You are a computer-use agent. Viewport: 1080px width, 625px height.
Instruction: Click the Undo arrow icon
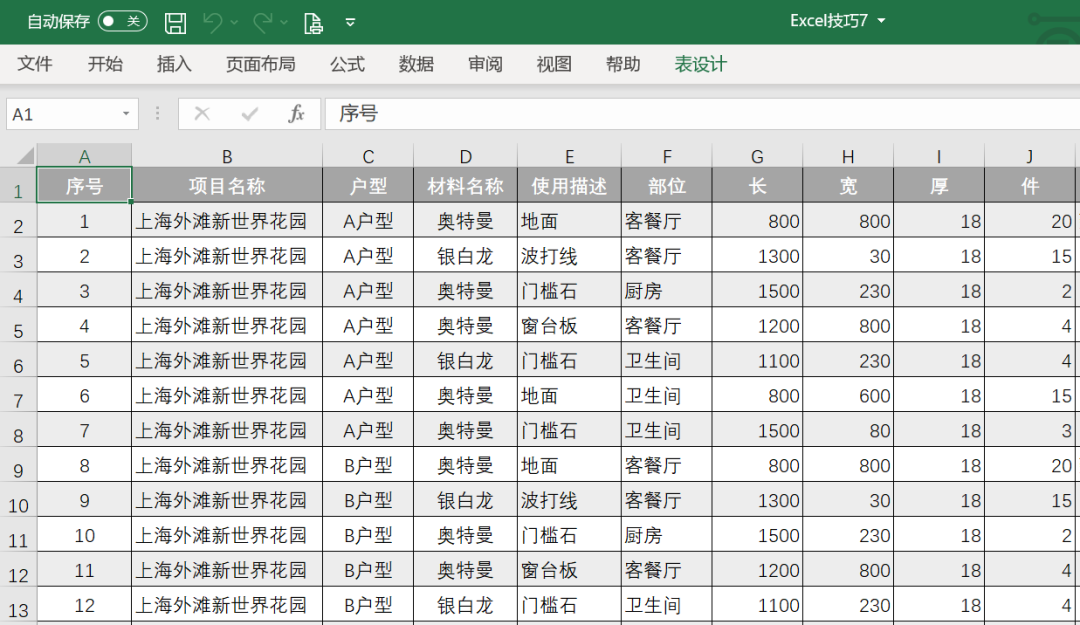coord(212,22)
